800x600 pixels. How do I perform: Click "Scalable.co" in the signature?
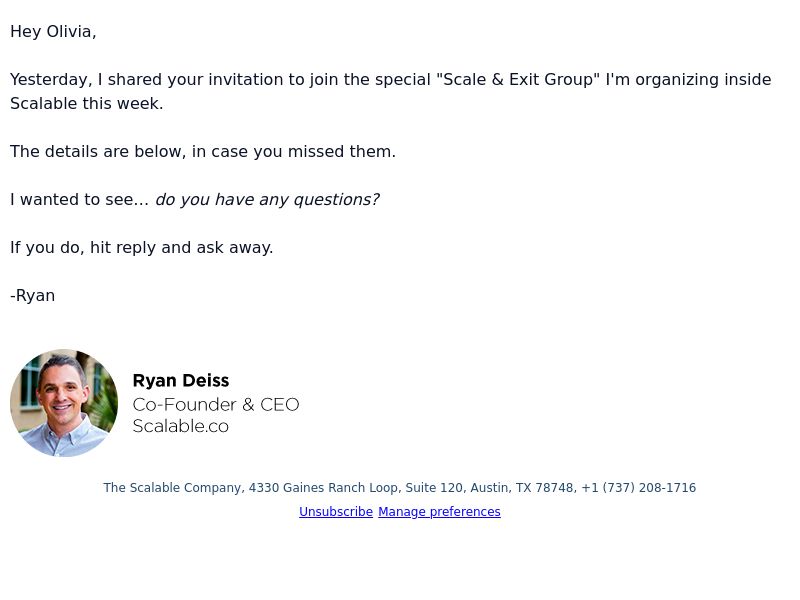pos(181,426)
